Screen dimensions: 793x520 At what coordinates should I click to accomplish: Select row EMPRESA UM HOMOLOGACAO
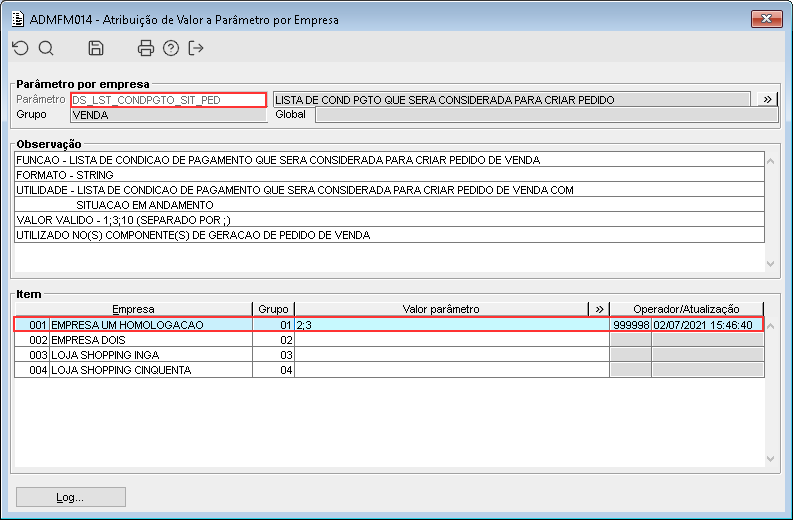(388, 324)
